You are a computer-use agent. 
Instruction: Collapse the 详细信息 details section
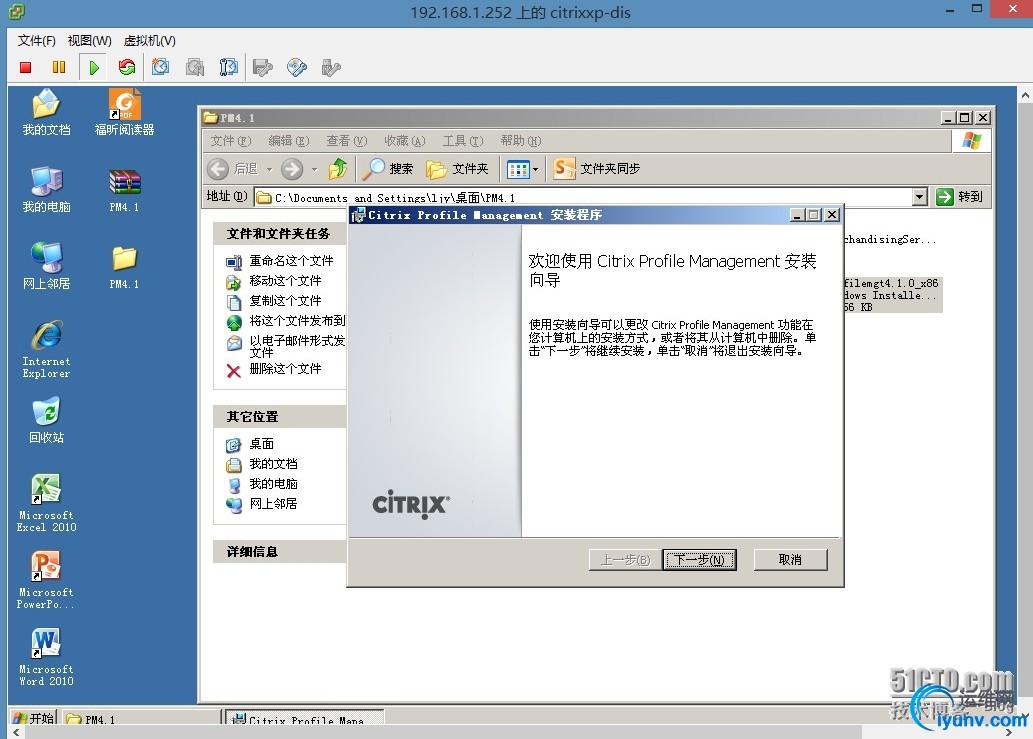click(x=279, y=551)
